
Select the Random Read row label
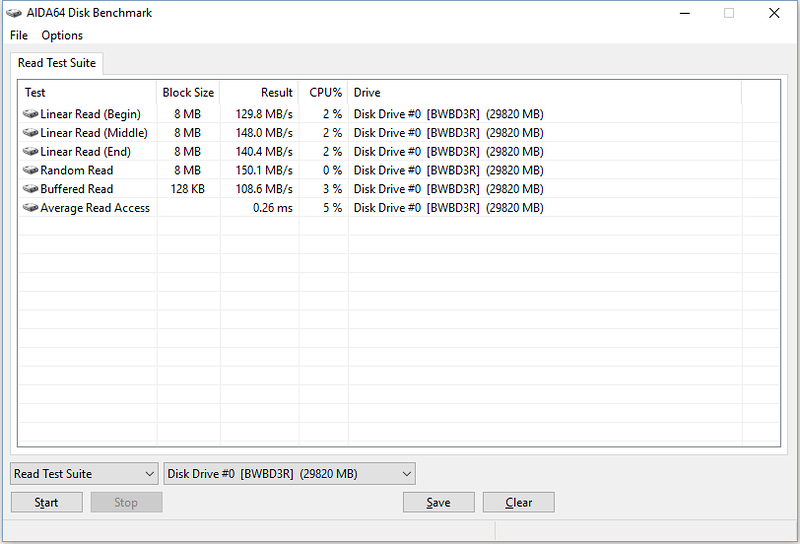(77, 170)
